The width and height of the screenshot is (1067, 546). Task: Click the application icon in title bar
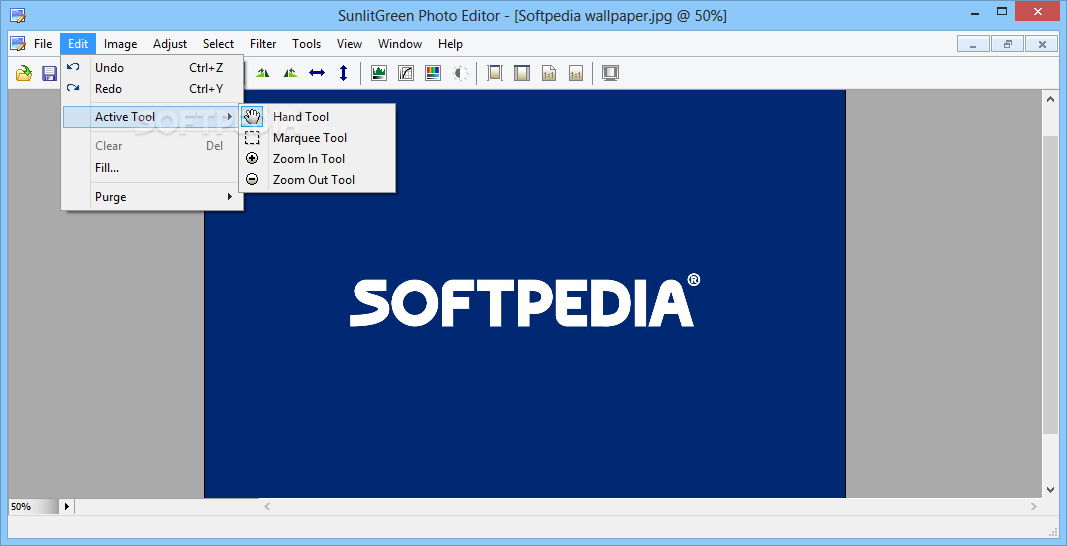(18, 15)
